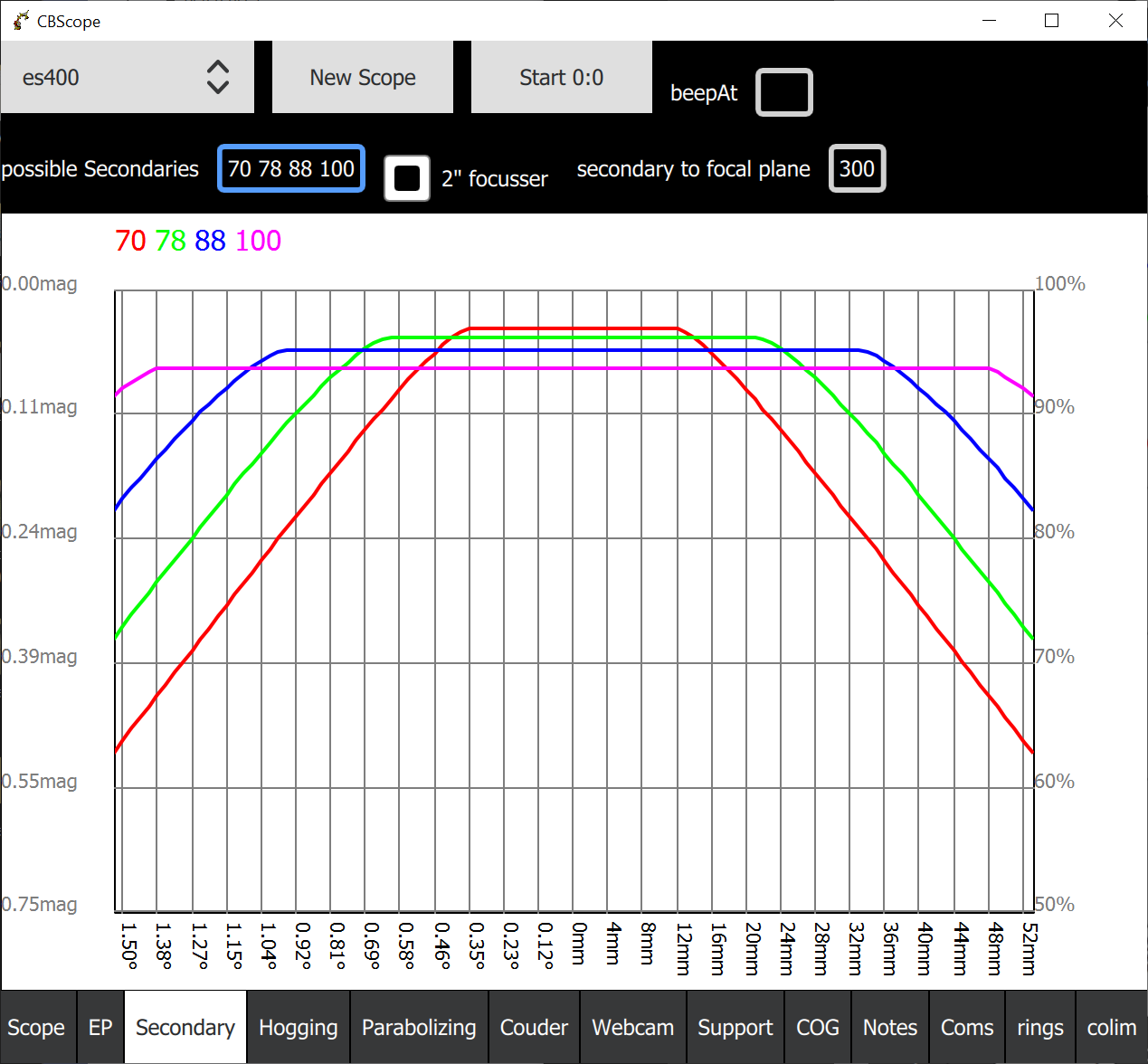Click the New Scope button
The height and width of the screenshot is (1064, 1148).
(363, 77)
